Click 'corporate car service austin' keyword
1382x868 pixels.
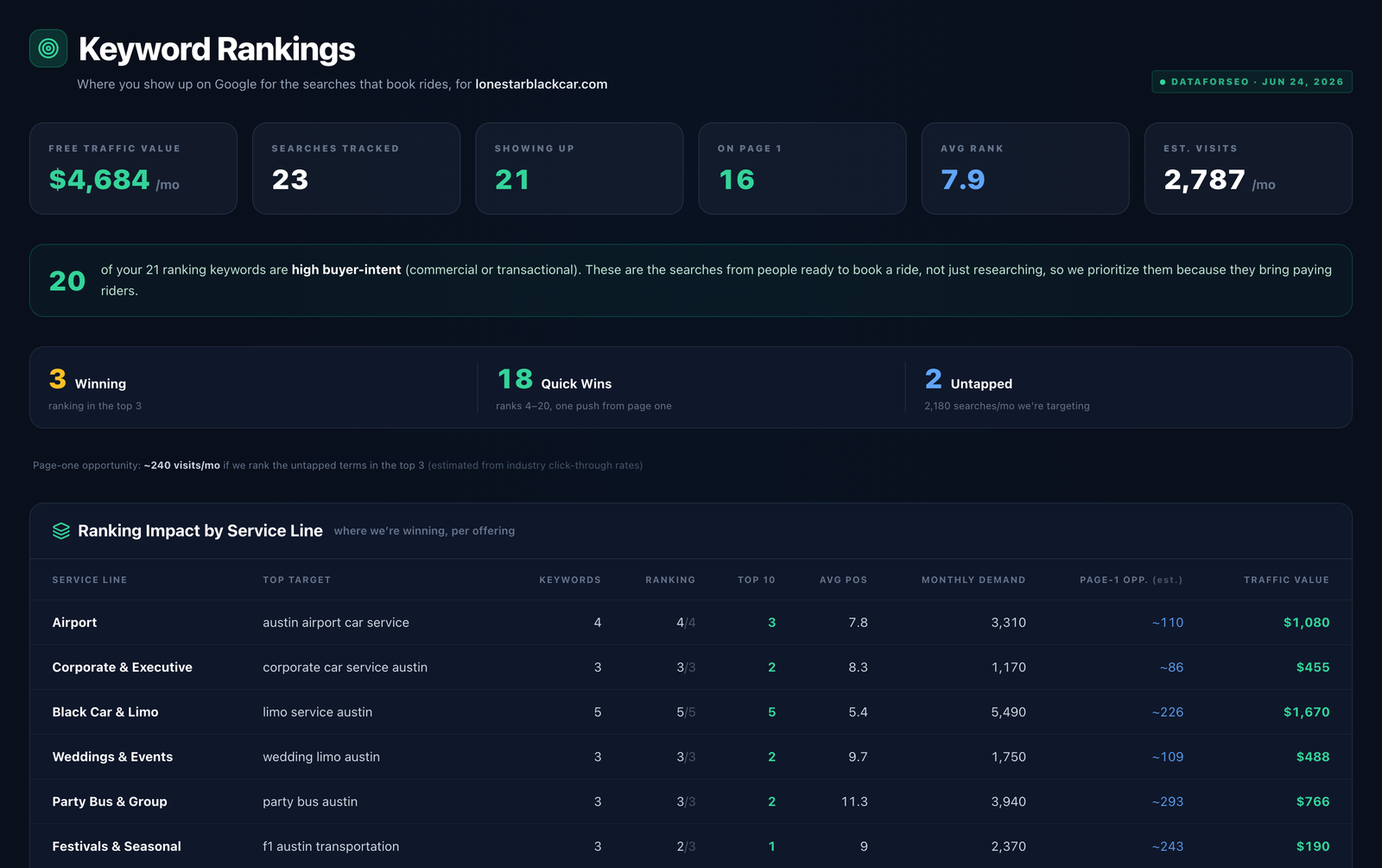click(x=345, y=668)
